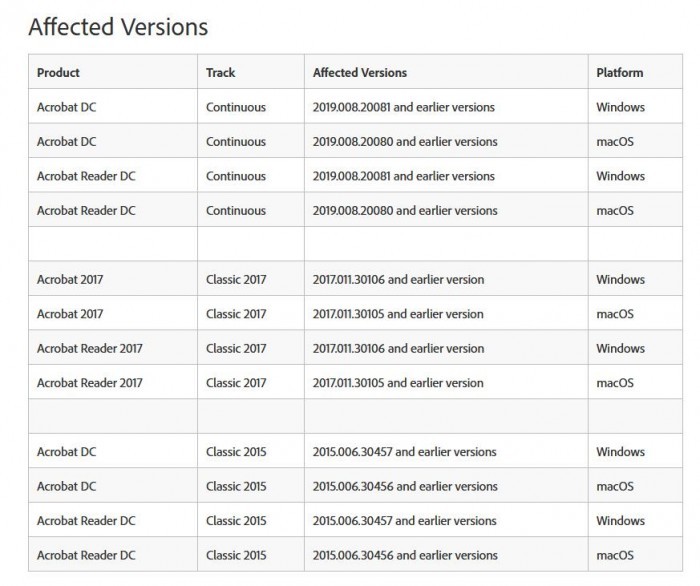This screenshot has width=700, height=586.
Task: Click Classic 2017 track for Acrobat 2017 macOS
Action: (x=236, y=314)
